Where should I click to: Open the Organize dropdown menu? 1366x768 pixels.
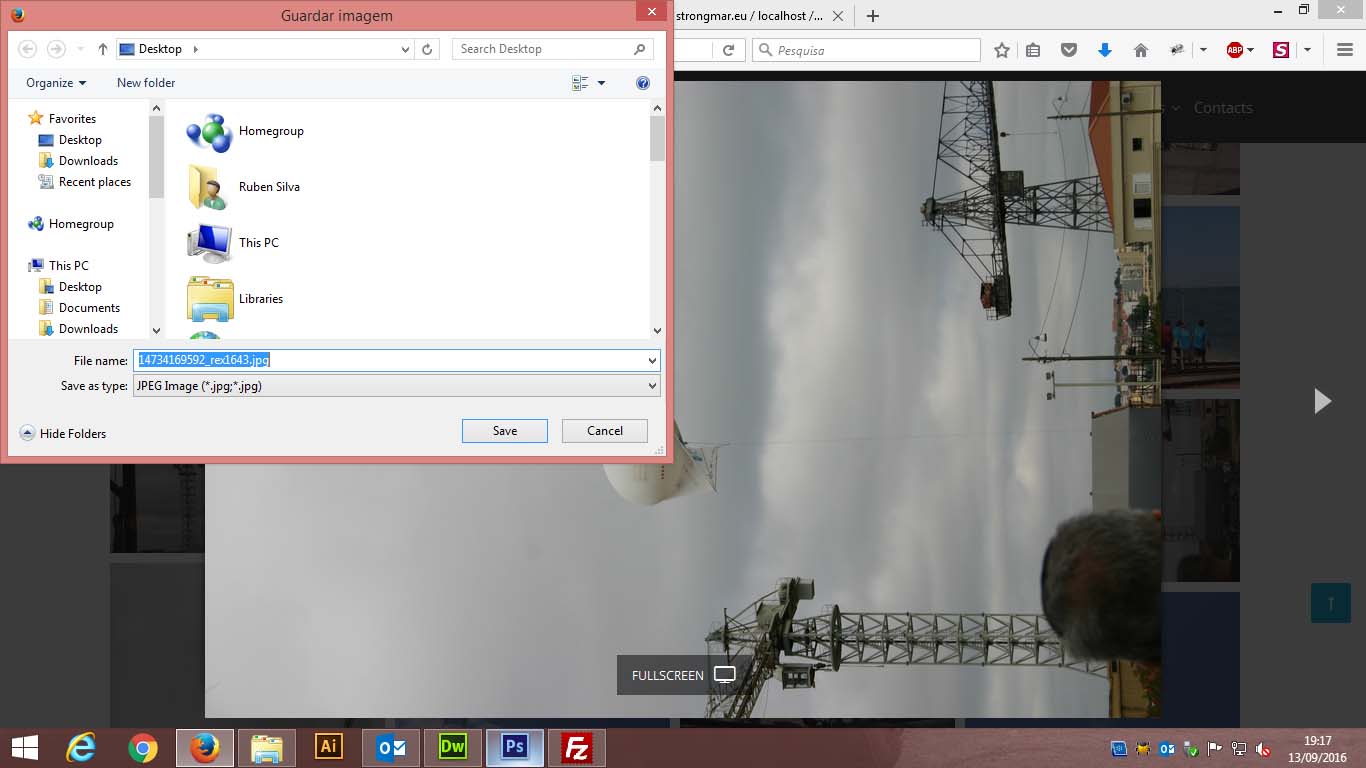tap(56, 83)
